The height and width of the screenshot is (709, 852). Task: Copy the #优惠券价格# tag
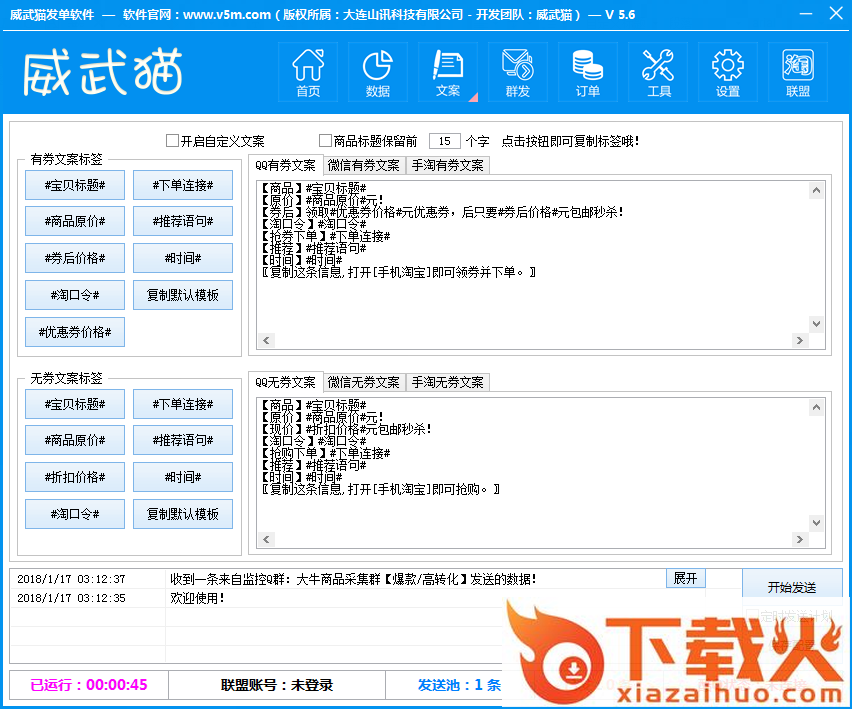(x=75, y=332)
